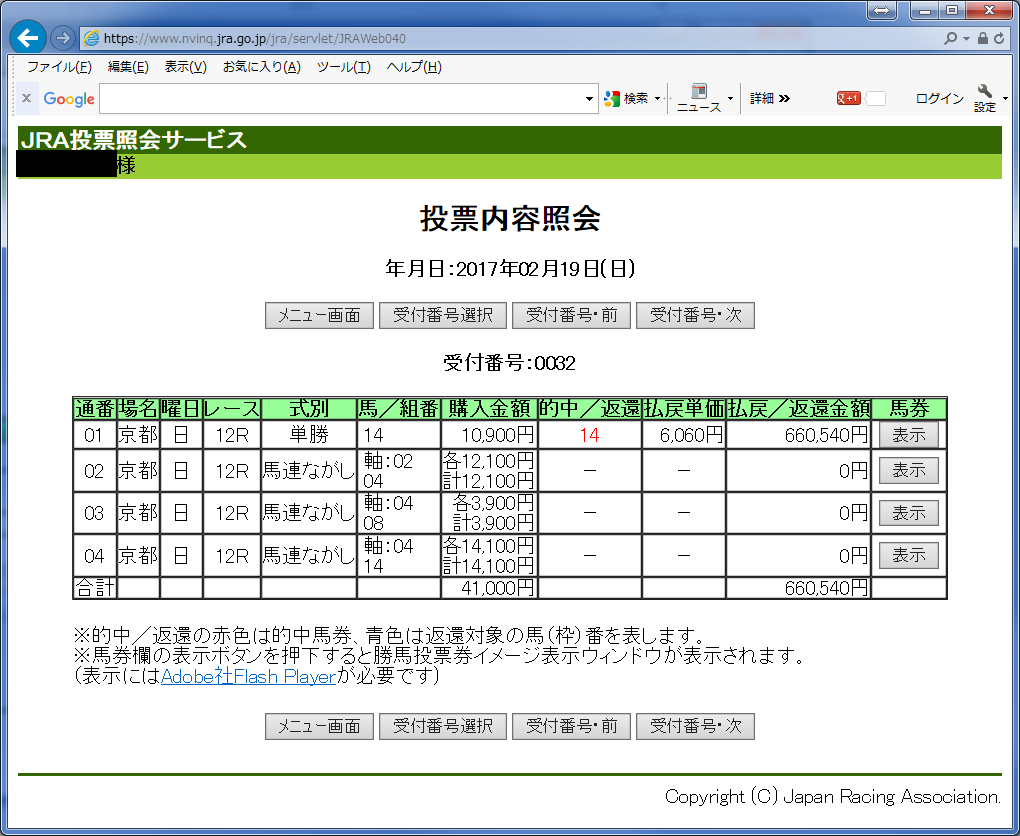1020x836 pixels.
Task: Click the red 14 hit number
Action: 589,435
